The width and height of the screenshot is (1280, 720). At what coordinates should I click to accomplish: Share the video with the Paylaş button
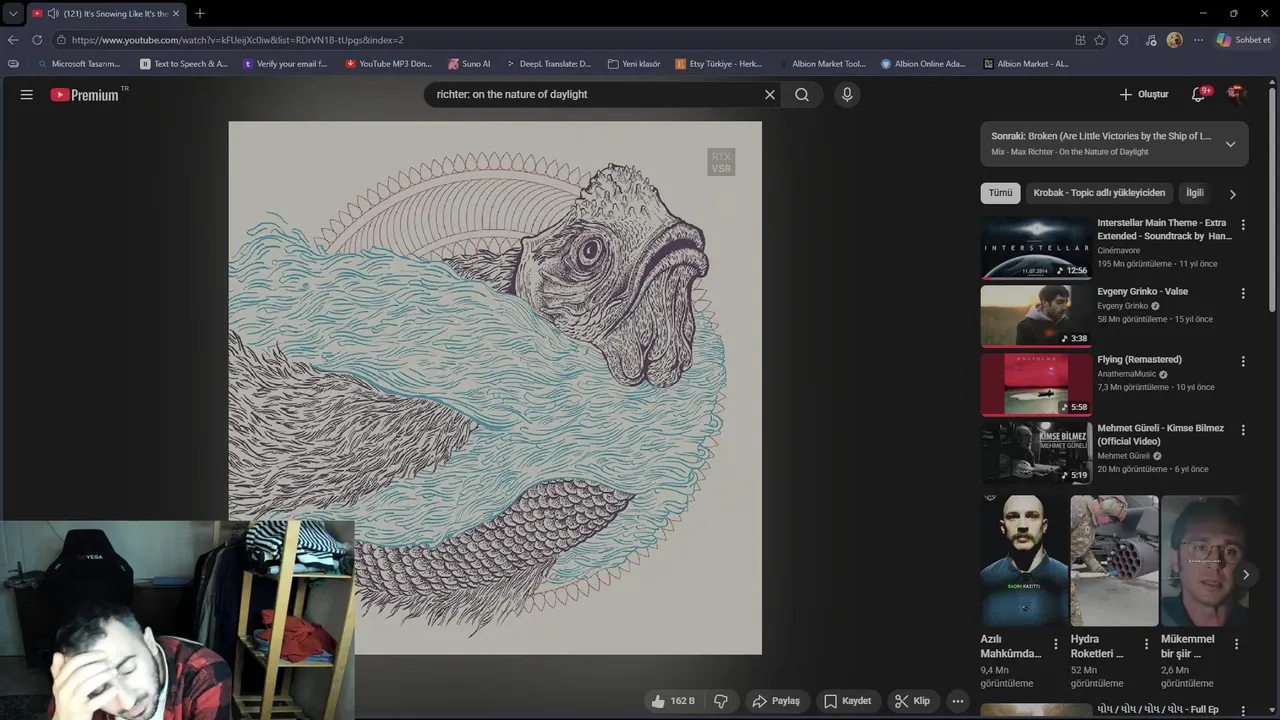point(776,701)
